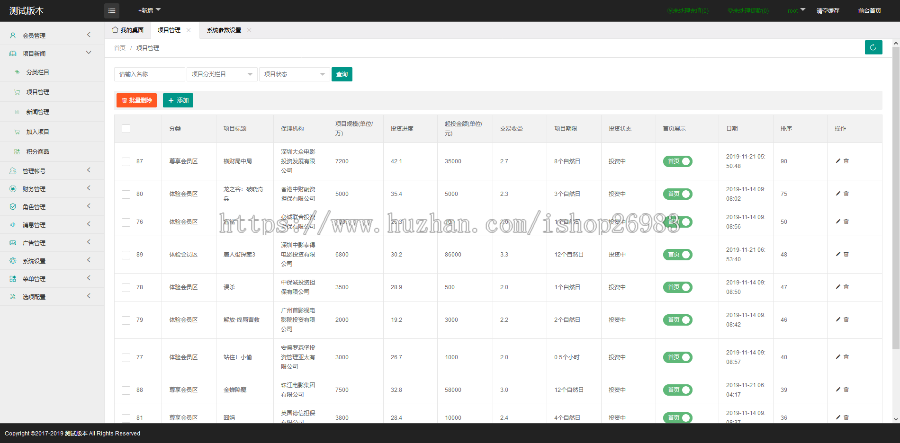Open the 项目分类栏目 dropdown filter
The image size is (900, 443).
(222, 74)
